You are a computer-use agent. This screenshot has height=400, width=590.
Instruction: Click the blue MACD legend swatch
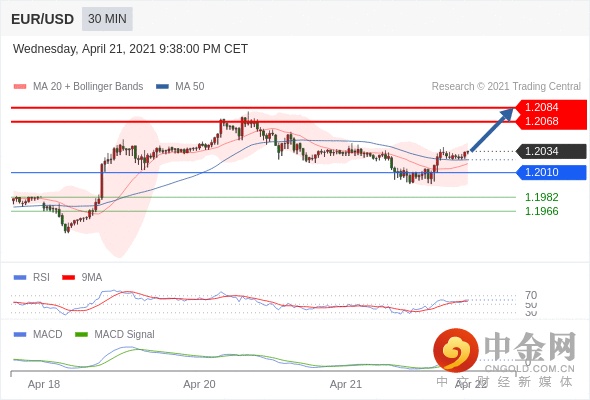coord(20,335)
